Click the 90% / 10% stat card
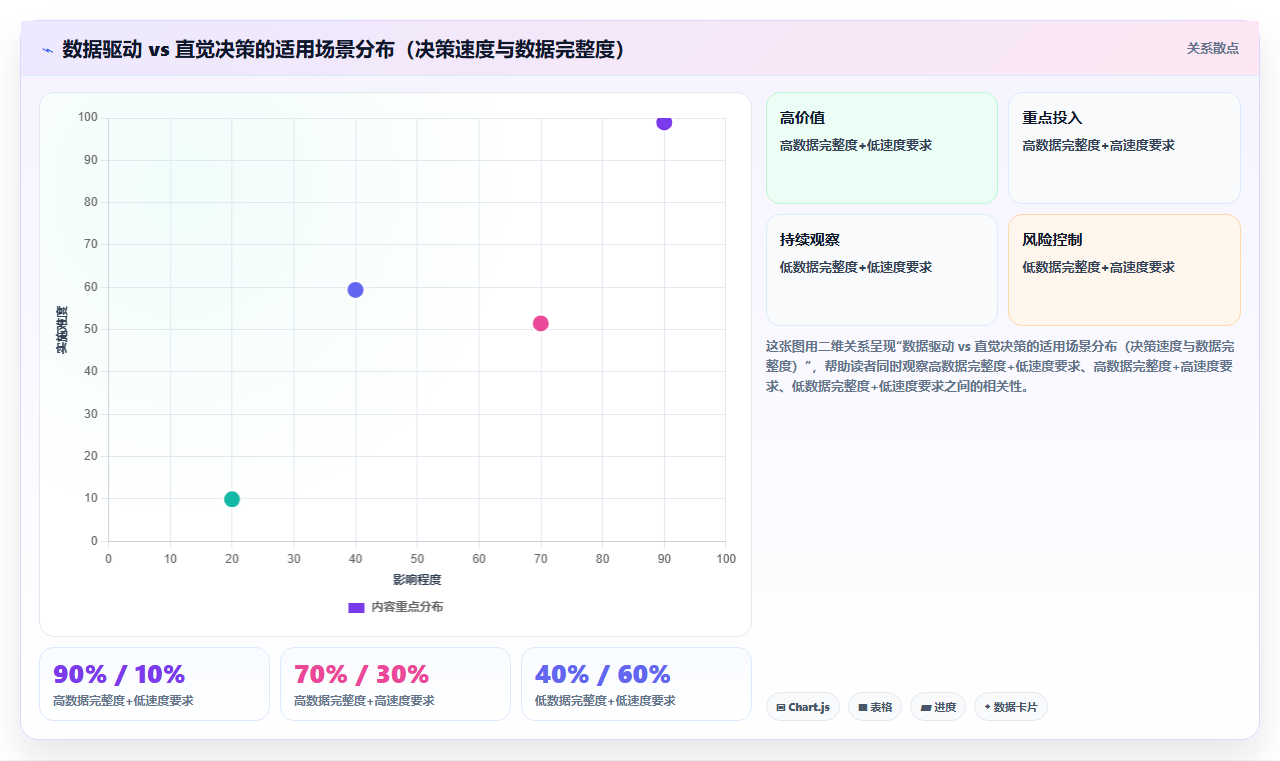This screenshot has width=1280, height=761. pyautogui.click(x=154, y=684)
